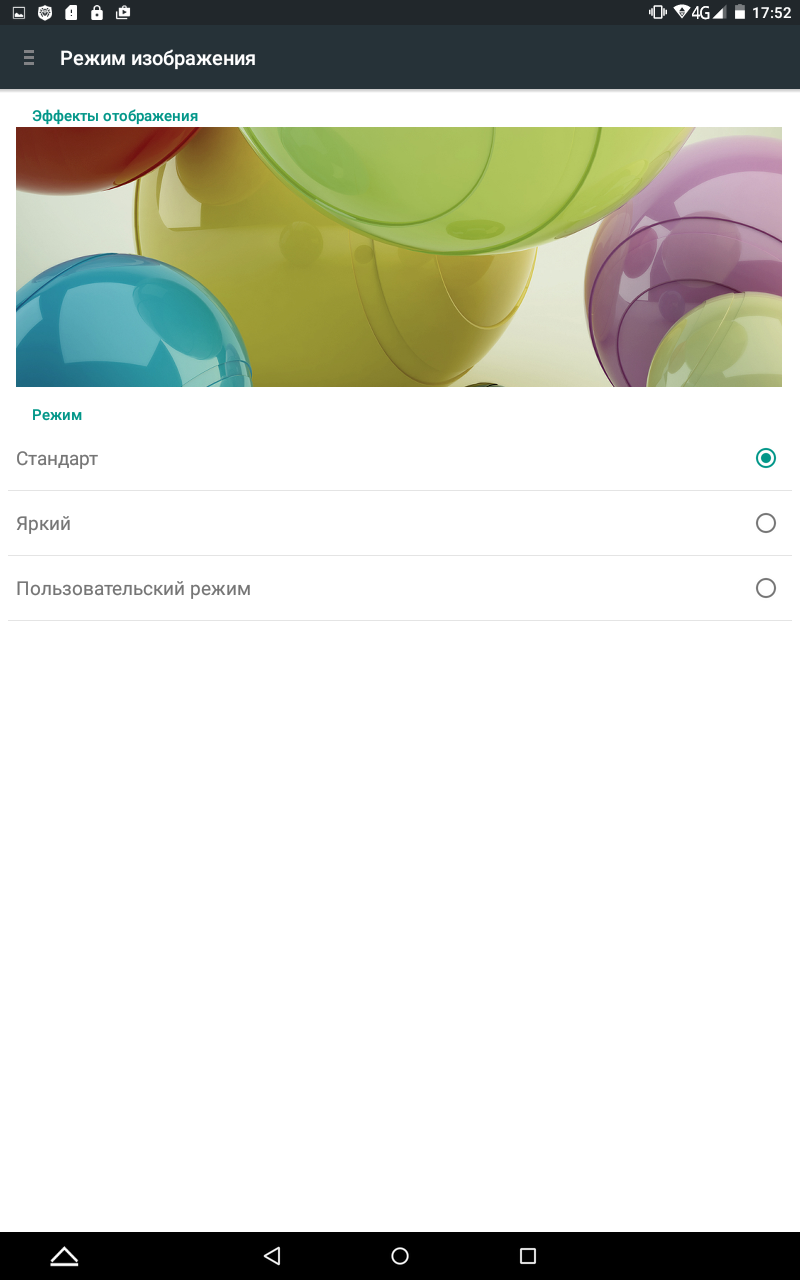Tap the up-arrow icon in the navigation bar
Image resolution: width=800 pixels, height=1280 pixels.
pyautogui.click(x=64, y=1256)
